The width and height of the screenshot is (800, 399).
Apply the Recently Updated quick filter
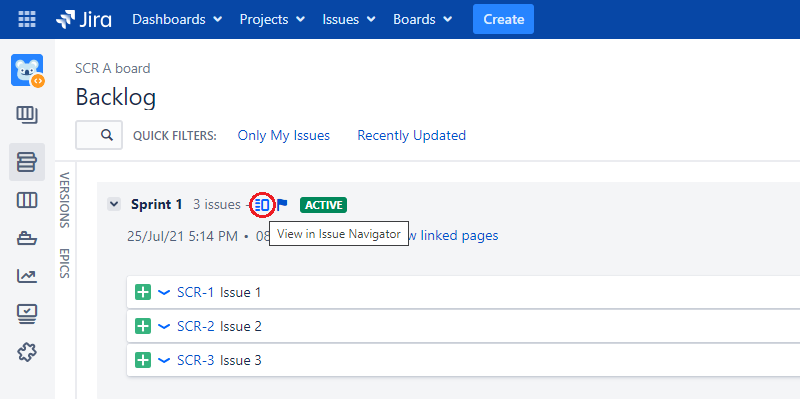tap(411, 135)
